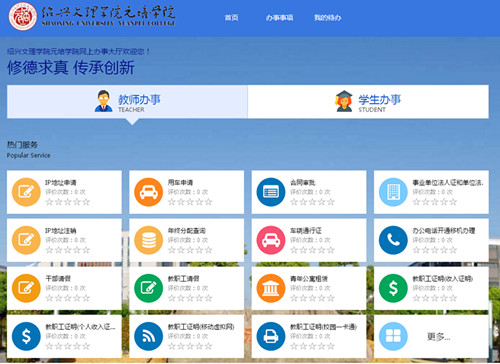Open the 更多 grid icon tile

tap(431, 336)
